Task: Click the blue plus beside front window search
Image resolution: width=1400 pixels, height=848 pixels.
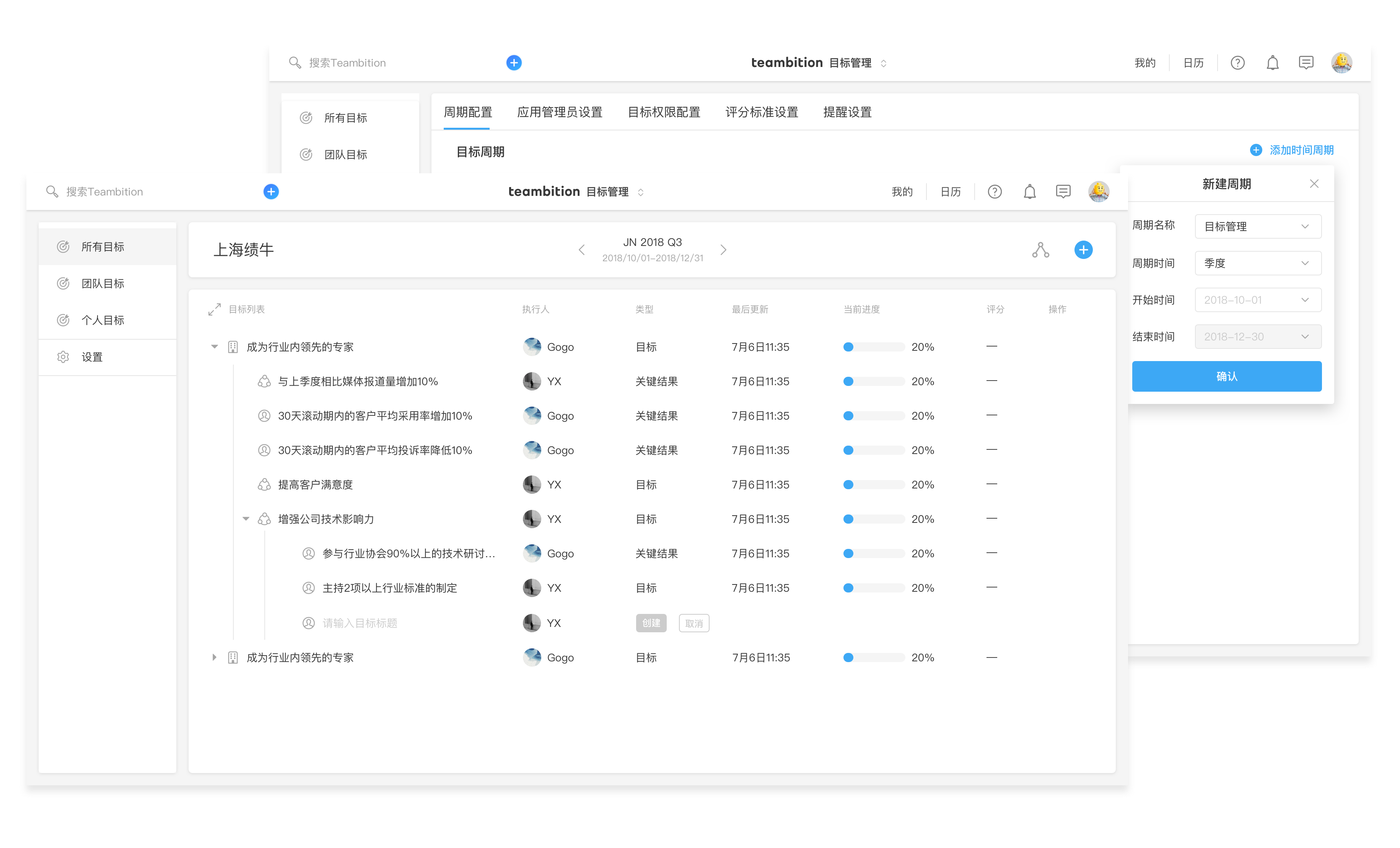Action: [271, 192]
